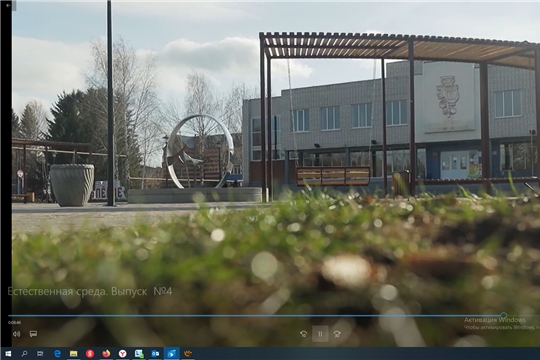540x360 pixels.
Task: Open File Explorer from taskbar
Action: 73,354
